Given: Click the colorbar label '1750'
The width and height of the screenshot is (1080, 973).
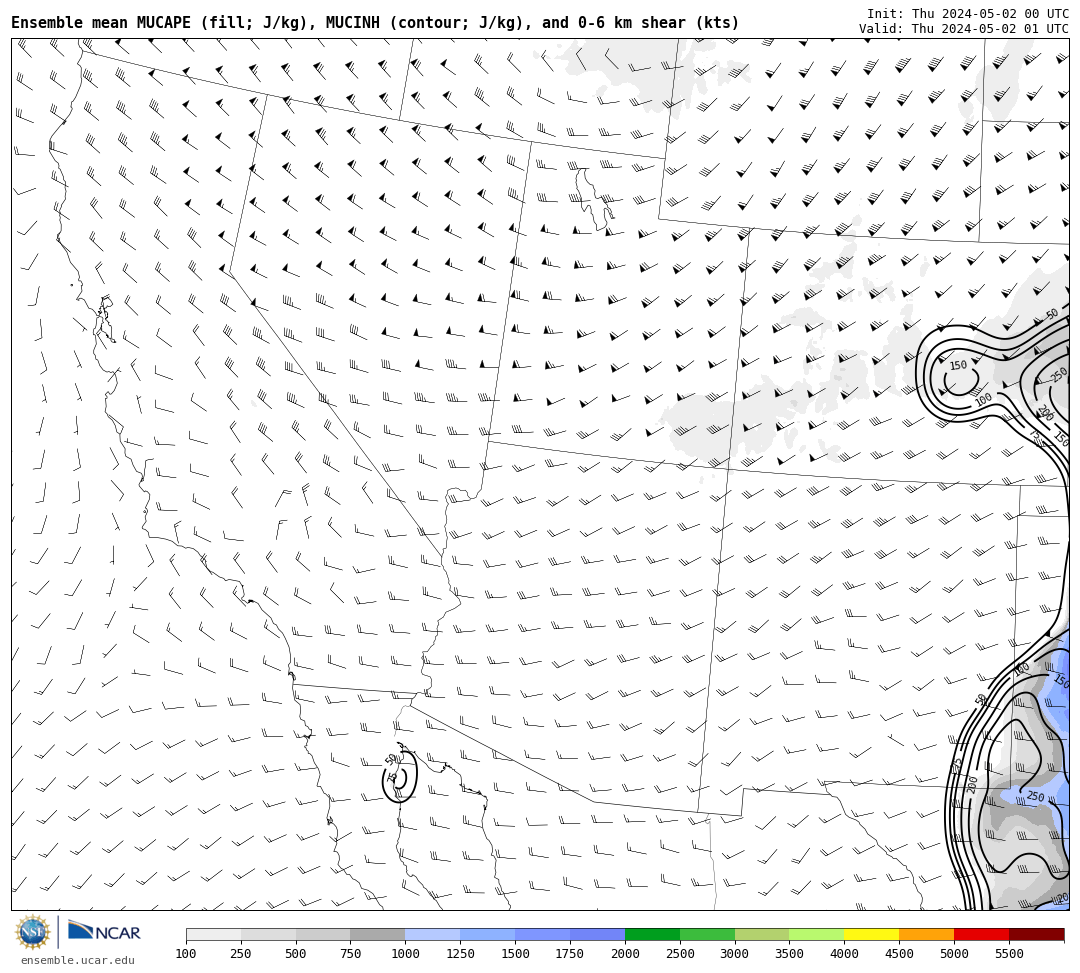Looking at the screenshot, I should 570,954.
